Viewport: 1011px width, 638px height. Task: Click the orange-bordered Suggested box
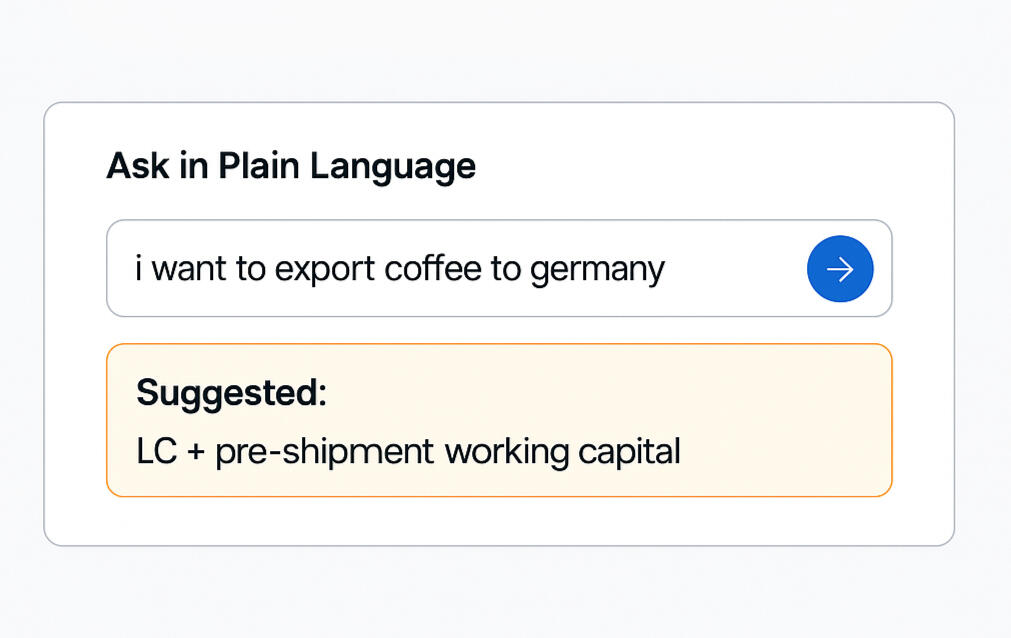(498, 420)
